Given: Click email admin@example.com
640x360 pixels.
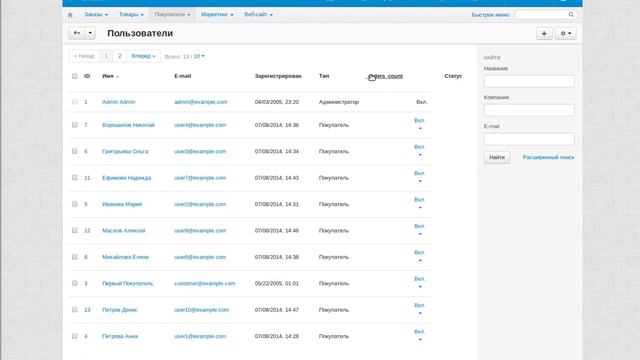Looking at the screenshot, I should 200,102.
